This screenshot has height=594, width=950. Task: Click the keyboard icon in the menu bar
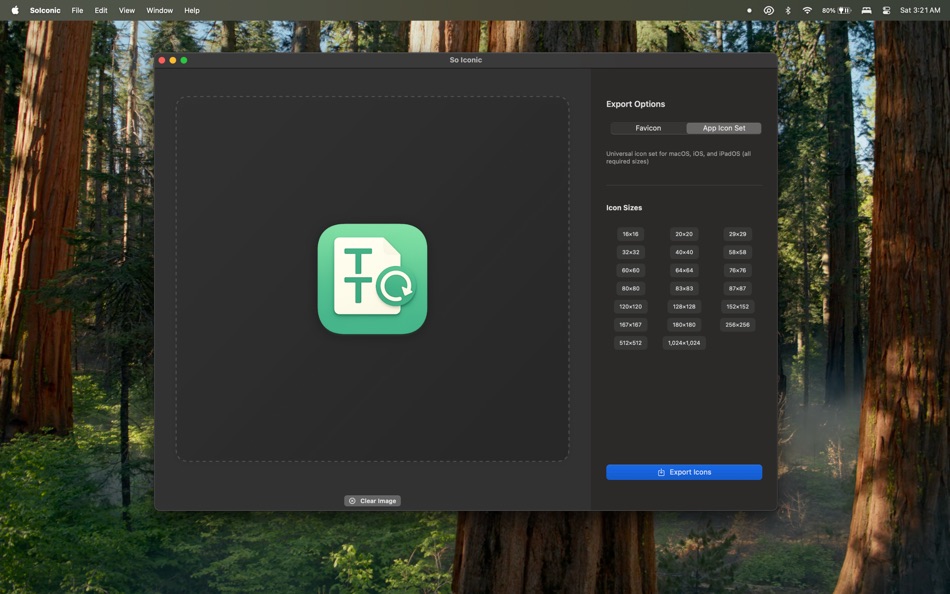point(864,10)
